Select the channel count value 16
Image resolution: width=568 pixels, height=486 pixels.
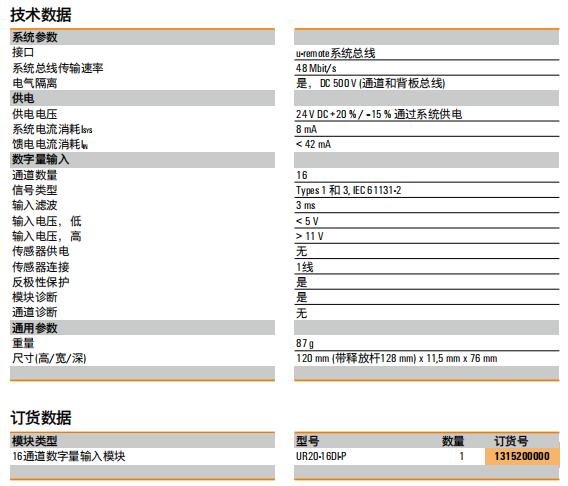(x=302, y=175)
